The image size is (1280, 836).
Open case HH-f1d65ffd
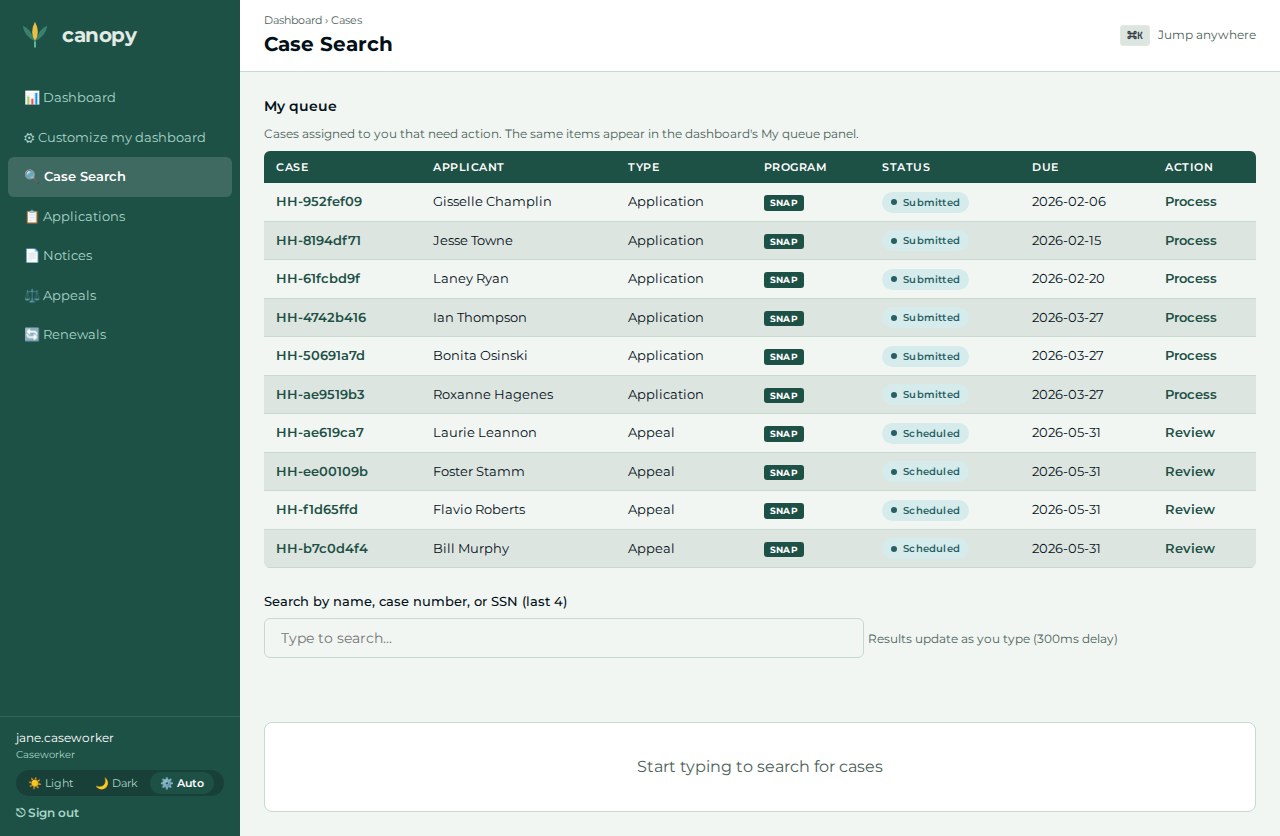[x=317, y=510]
